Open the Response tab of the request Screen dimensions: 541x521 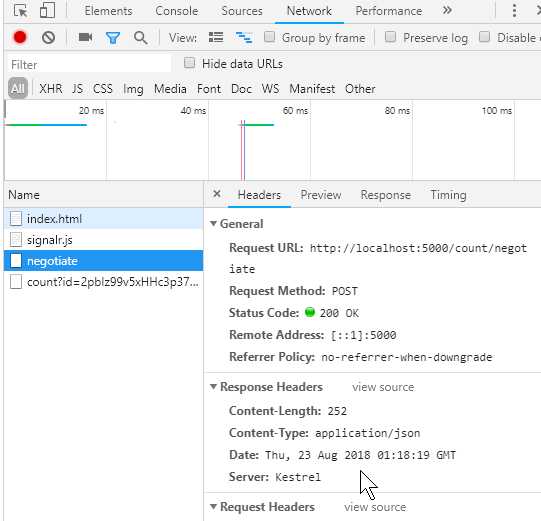pyautogui.click(x=386, y=195)
